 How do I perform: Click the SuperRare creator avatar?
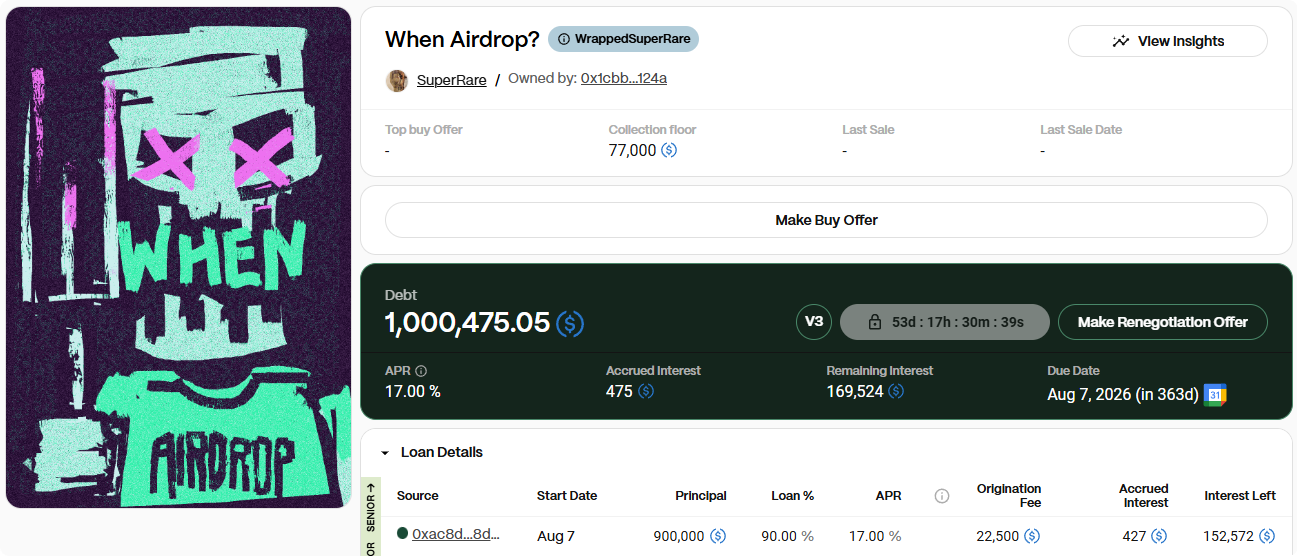(x=397, y=80)
